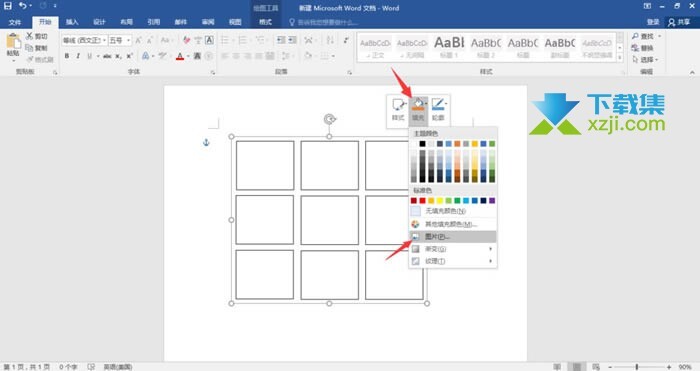The width and height of the screenshot is (700, 371).
Task: Select the Format Painter brush
Action: click(x=30, y=59)
